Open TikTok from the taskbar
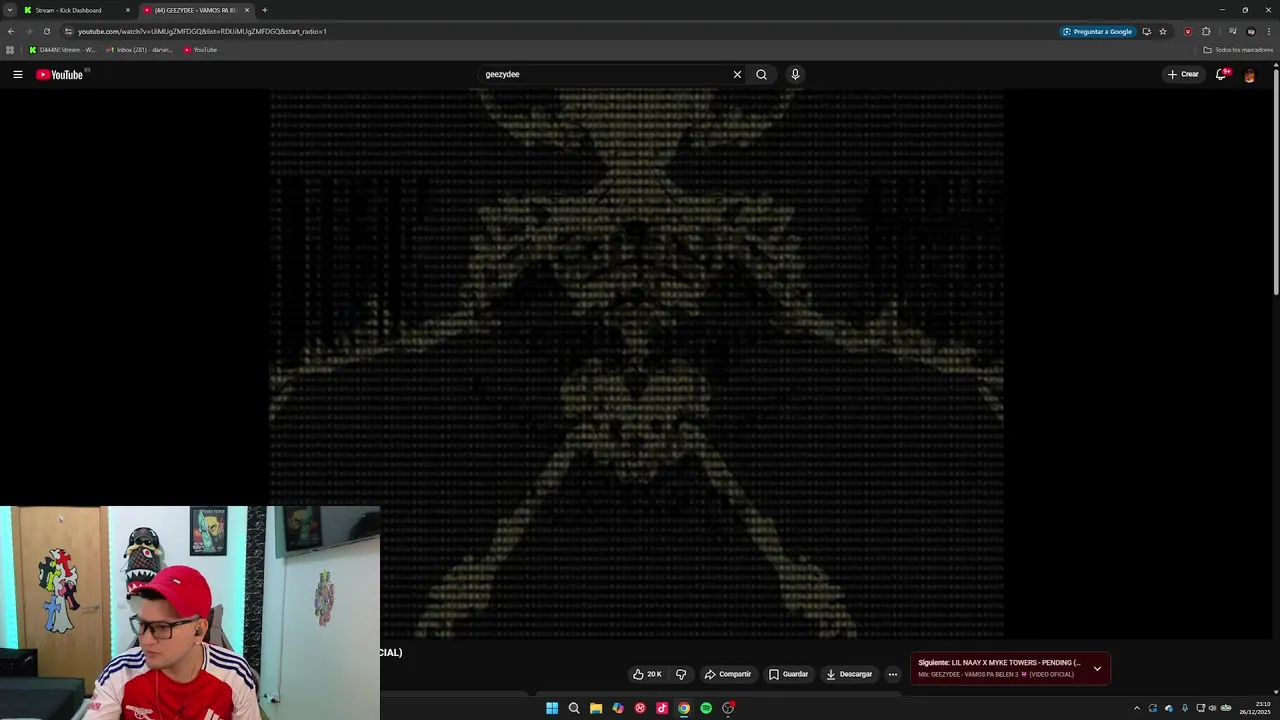Viewport: 1280px width, 720px height. click(662, 708)
